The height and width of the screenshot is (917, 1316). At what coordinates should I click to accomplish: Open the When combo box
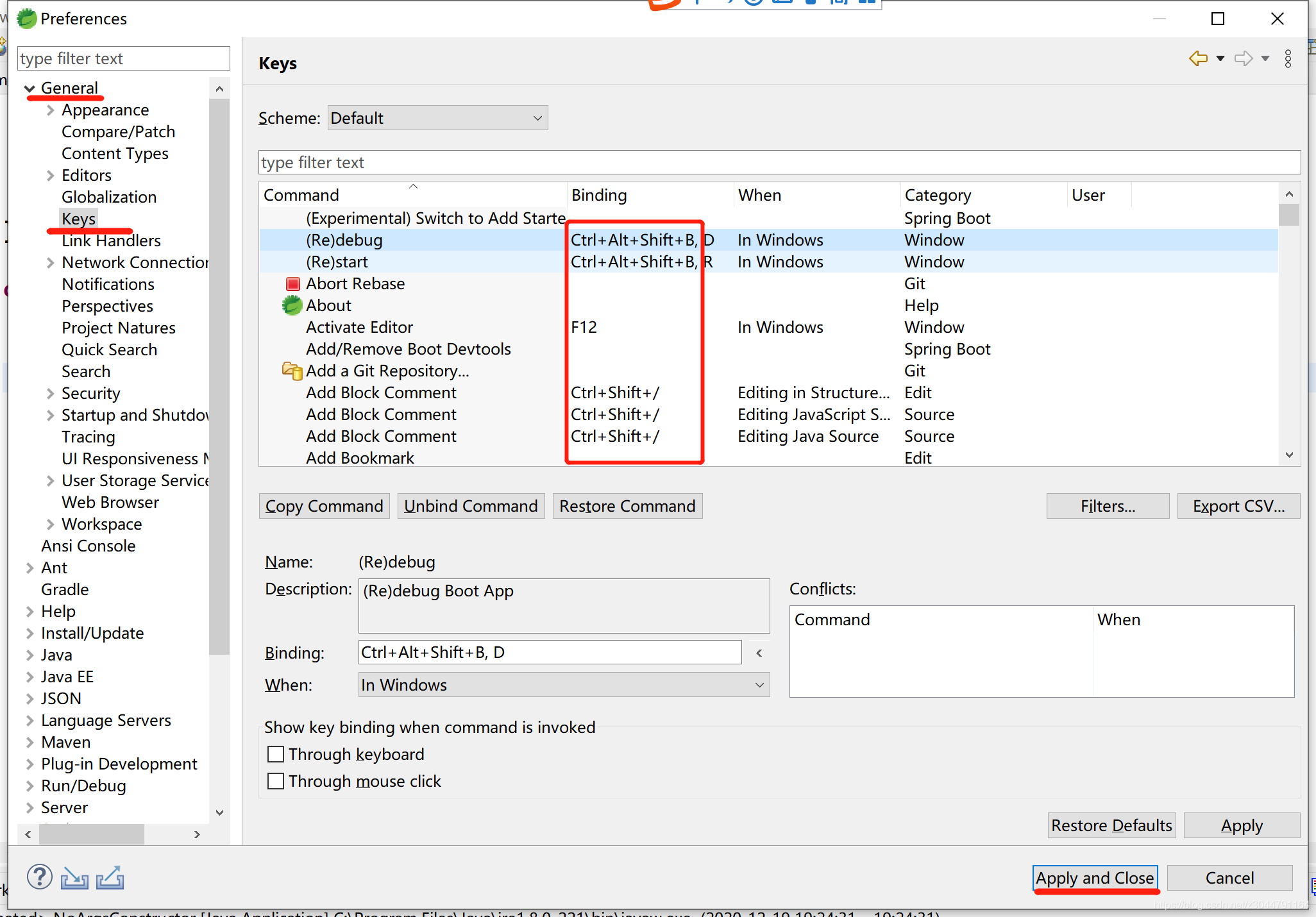pyautogui.click(x=563, y=685)
